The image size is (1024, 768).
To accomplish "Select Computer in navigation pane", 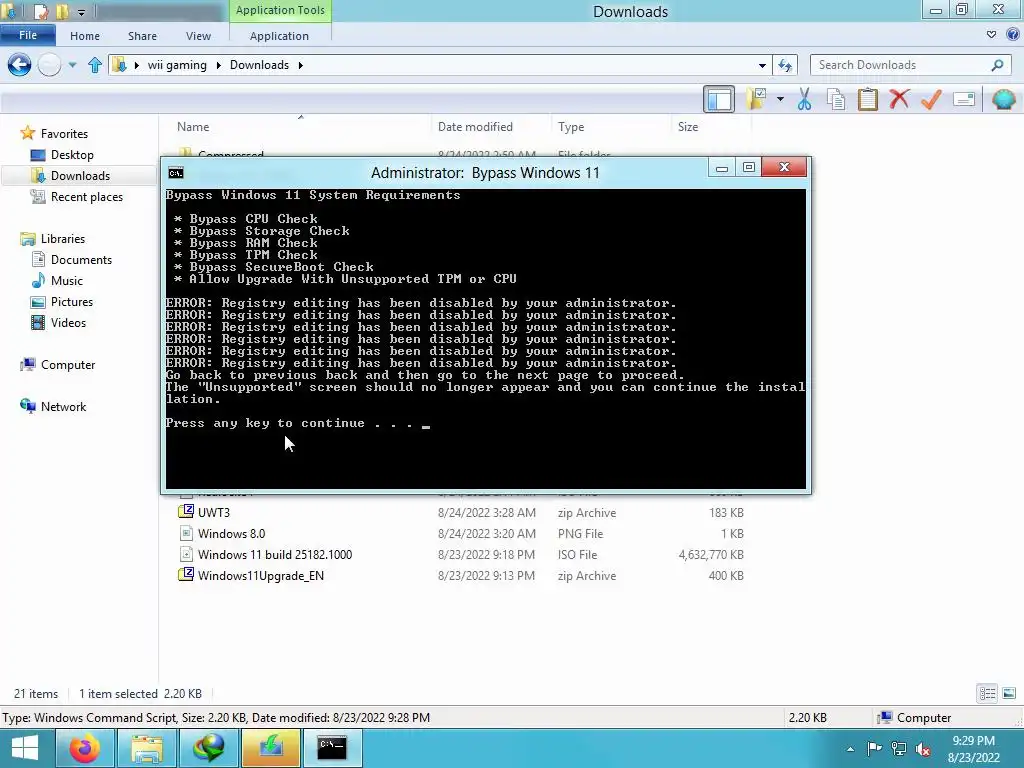I will [x=68, y=364].
